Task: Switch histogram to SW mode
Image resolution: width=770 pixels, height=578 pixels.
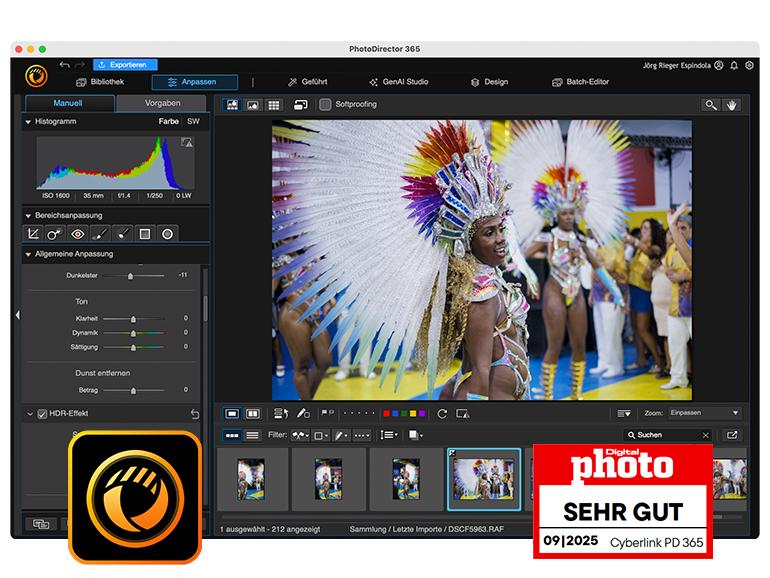Action: click(193, 121)
